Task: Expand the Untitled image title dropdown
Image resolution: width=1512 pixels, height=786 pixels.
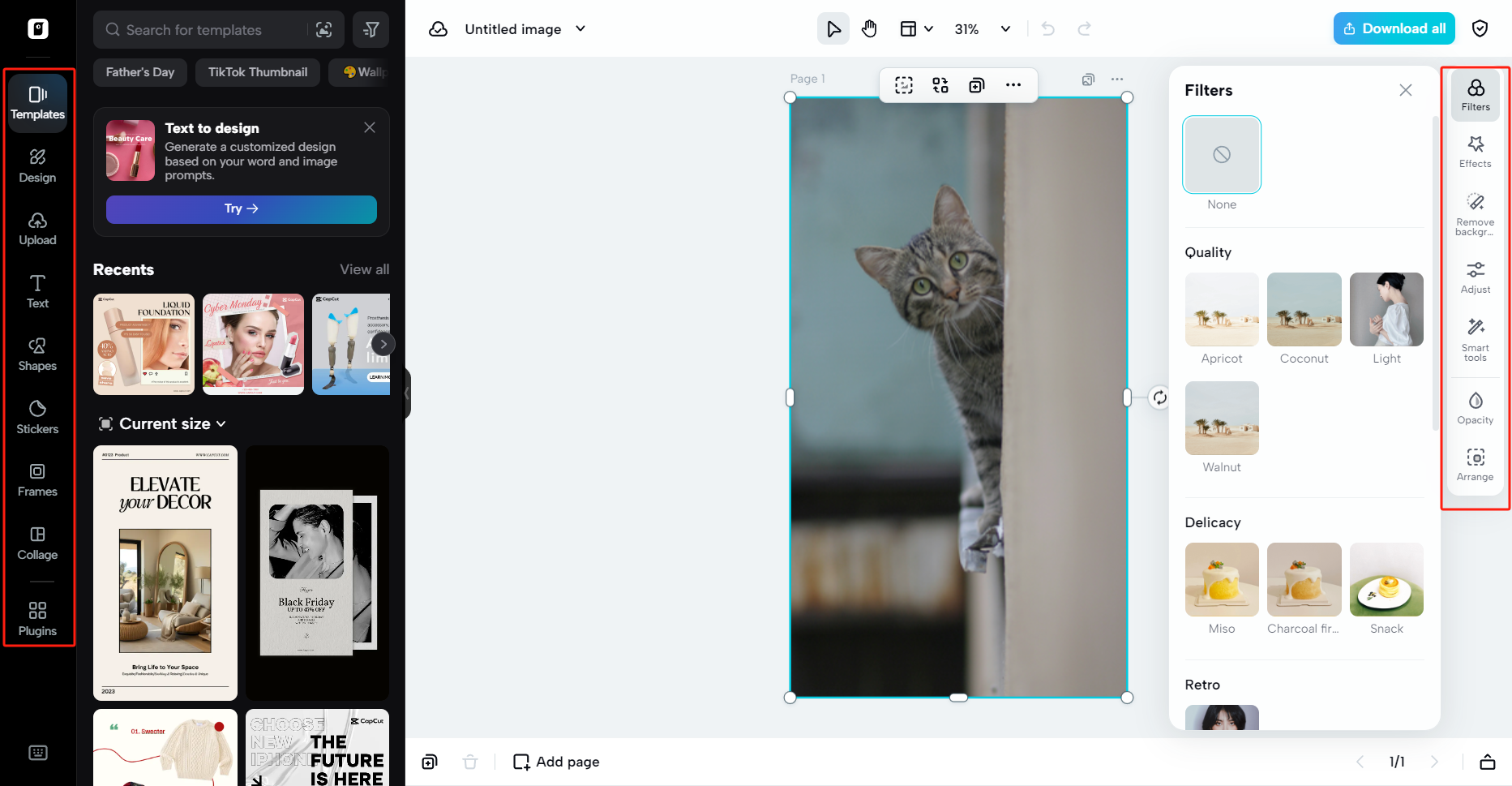Action: (x=580, y=28)
